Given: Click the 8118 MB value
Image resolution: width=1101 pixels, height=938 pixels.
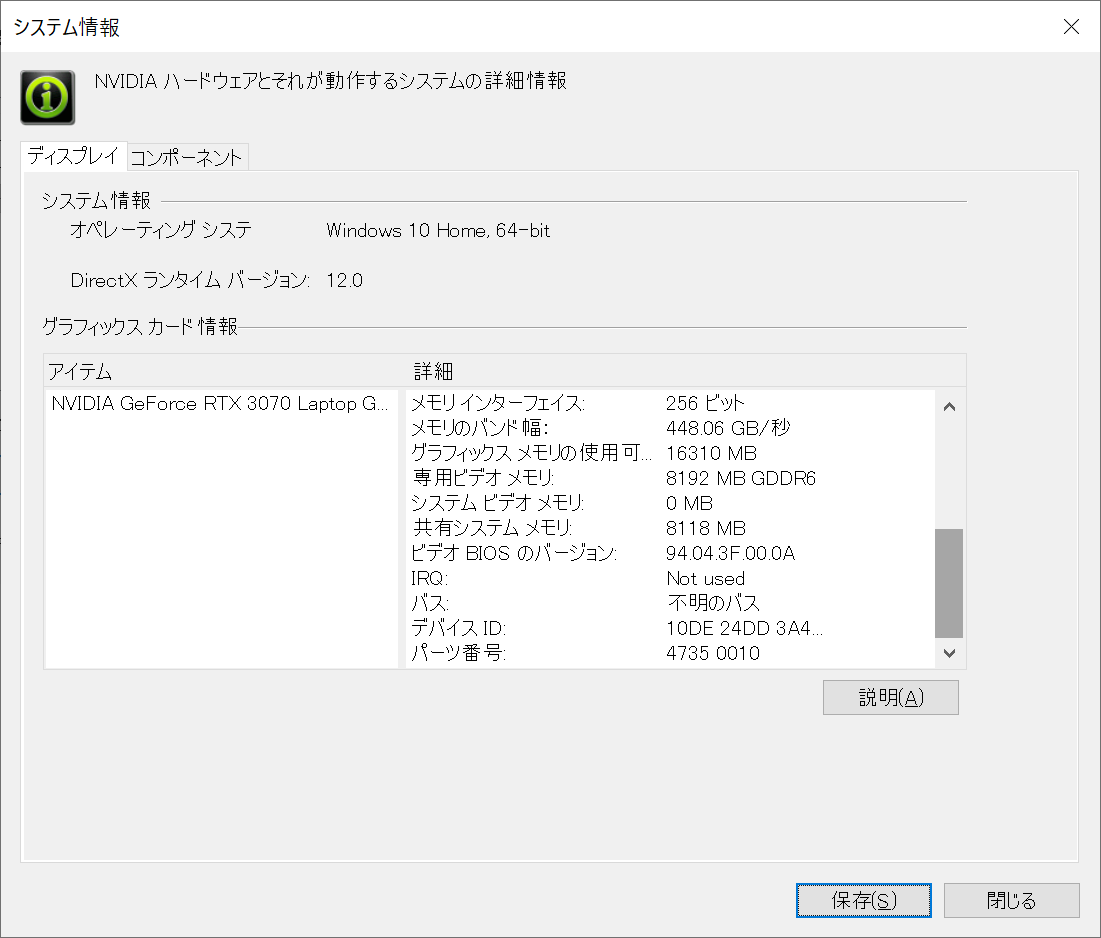Looking at the screenshot, I should [705, 528].
